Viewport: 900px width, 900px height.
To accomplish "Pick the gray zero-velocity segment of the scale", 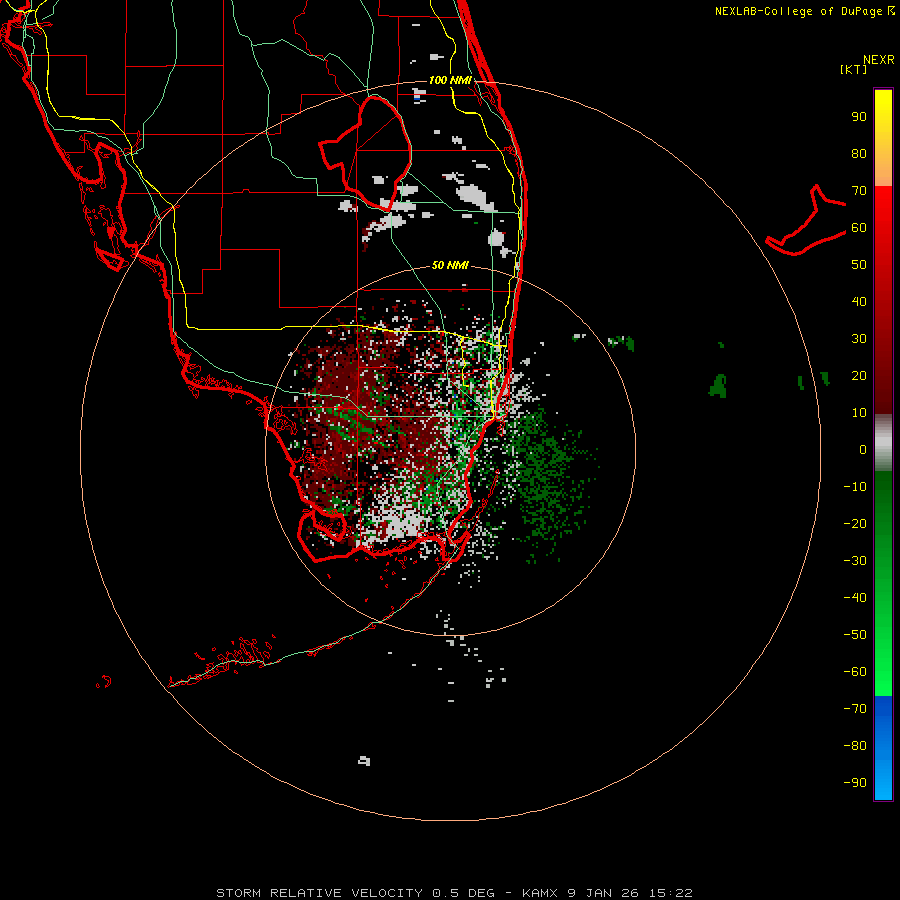I will [883, 443].
